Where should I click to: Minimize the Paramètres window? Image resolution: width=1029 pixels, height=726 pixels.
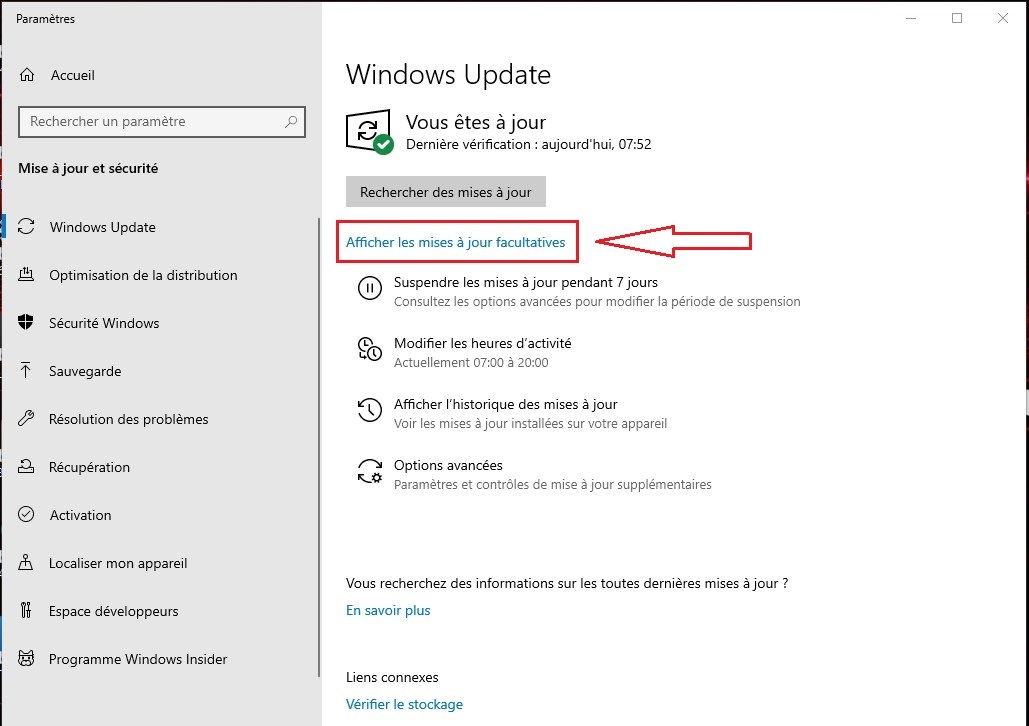point(911,18)
